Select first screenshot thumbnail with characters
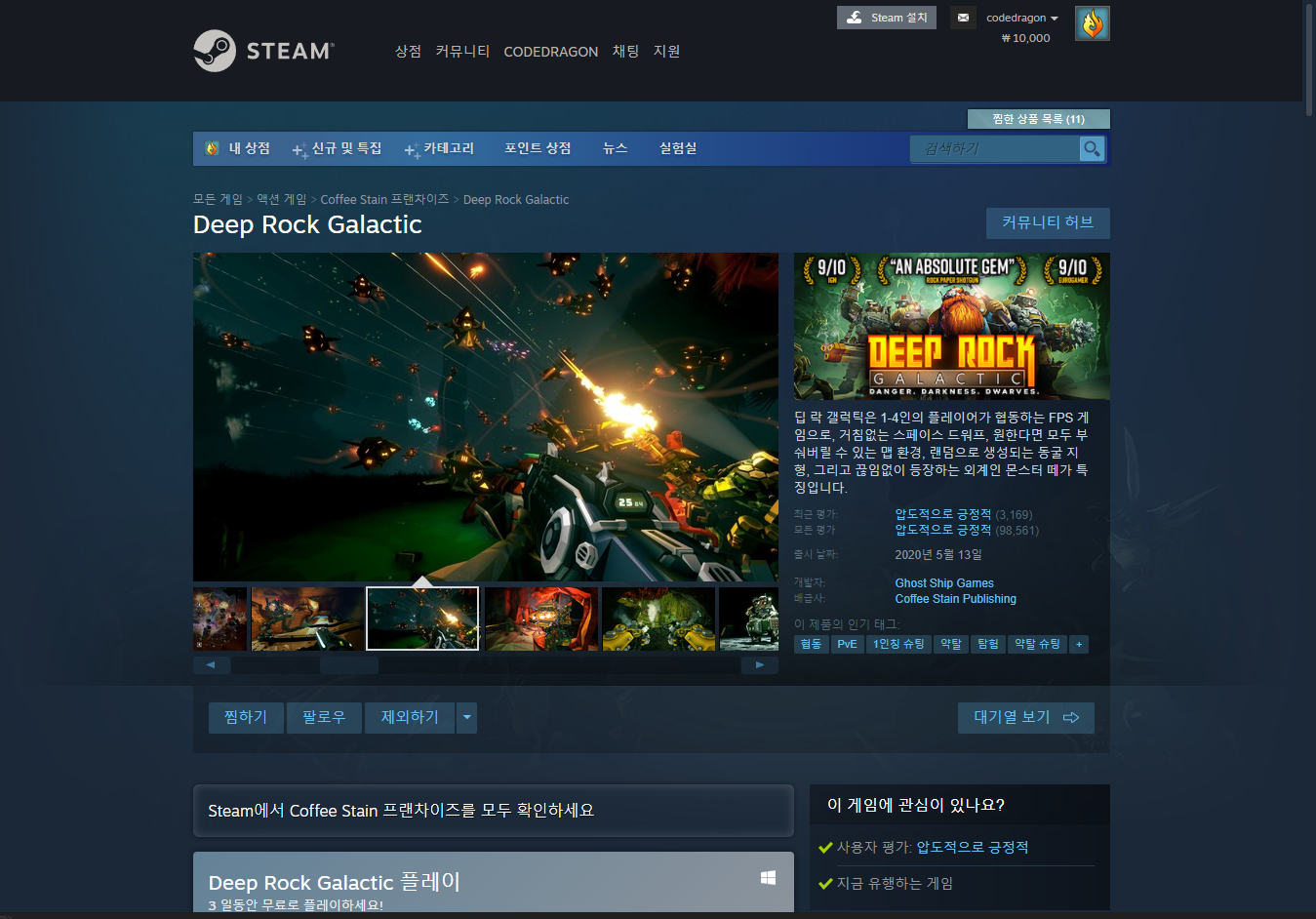 [219, 619]
